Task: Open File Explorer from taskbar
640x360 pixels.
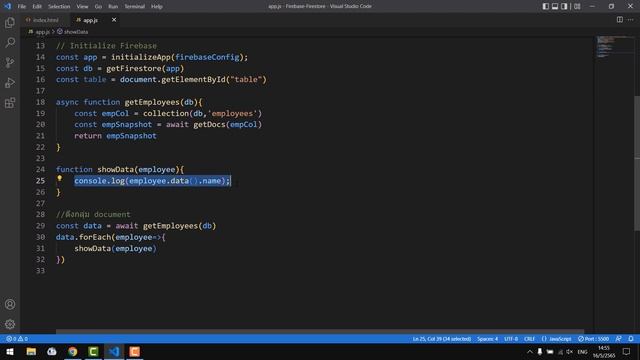Action: 31,351
